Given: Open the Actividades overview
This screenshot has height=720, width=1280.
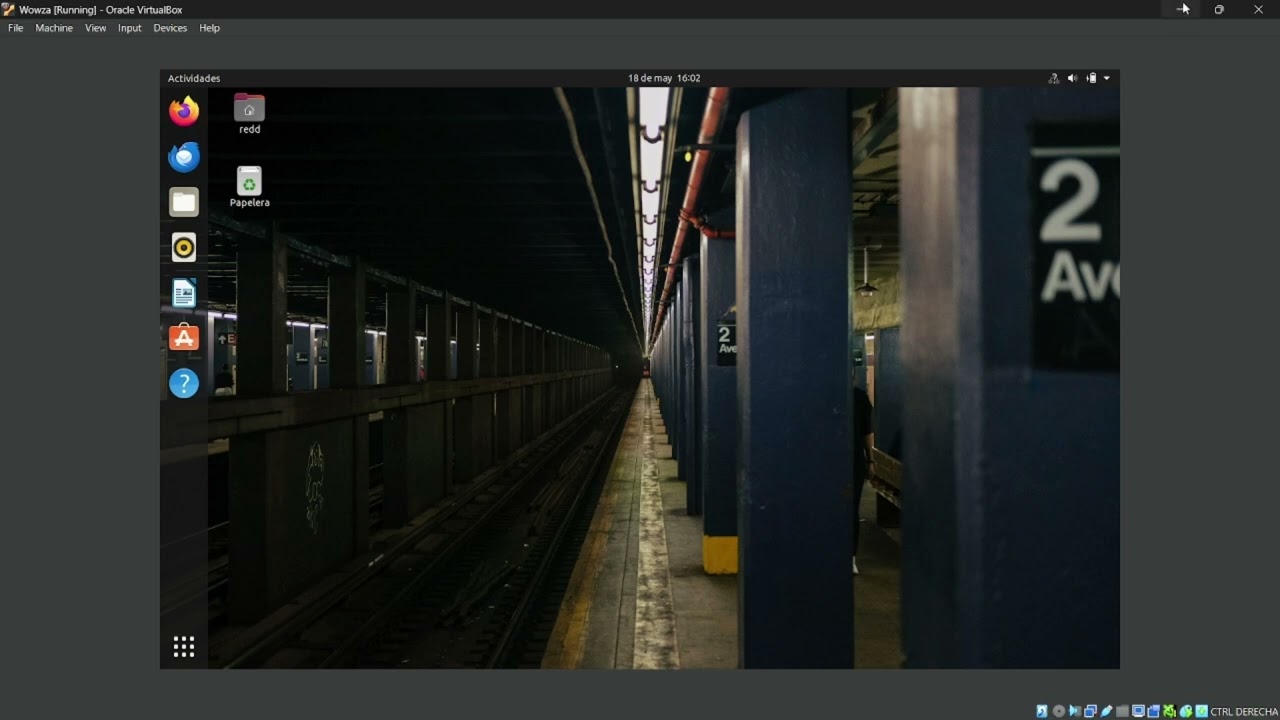Looking at the screenshot, I should [x=194, y=78].
